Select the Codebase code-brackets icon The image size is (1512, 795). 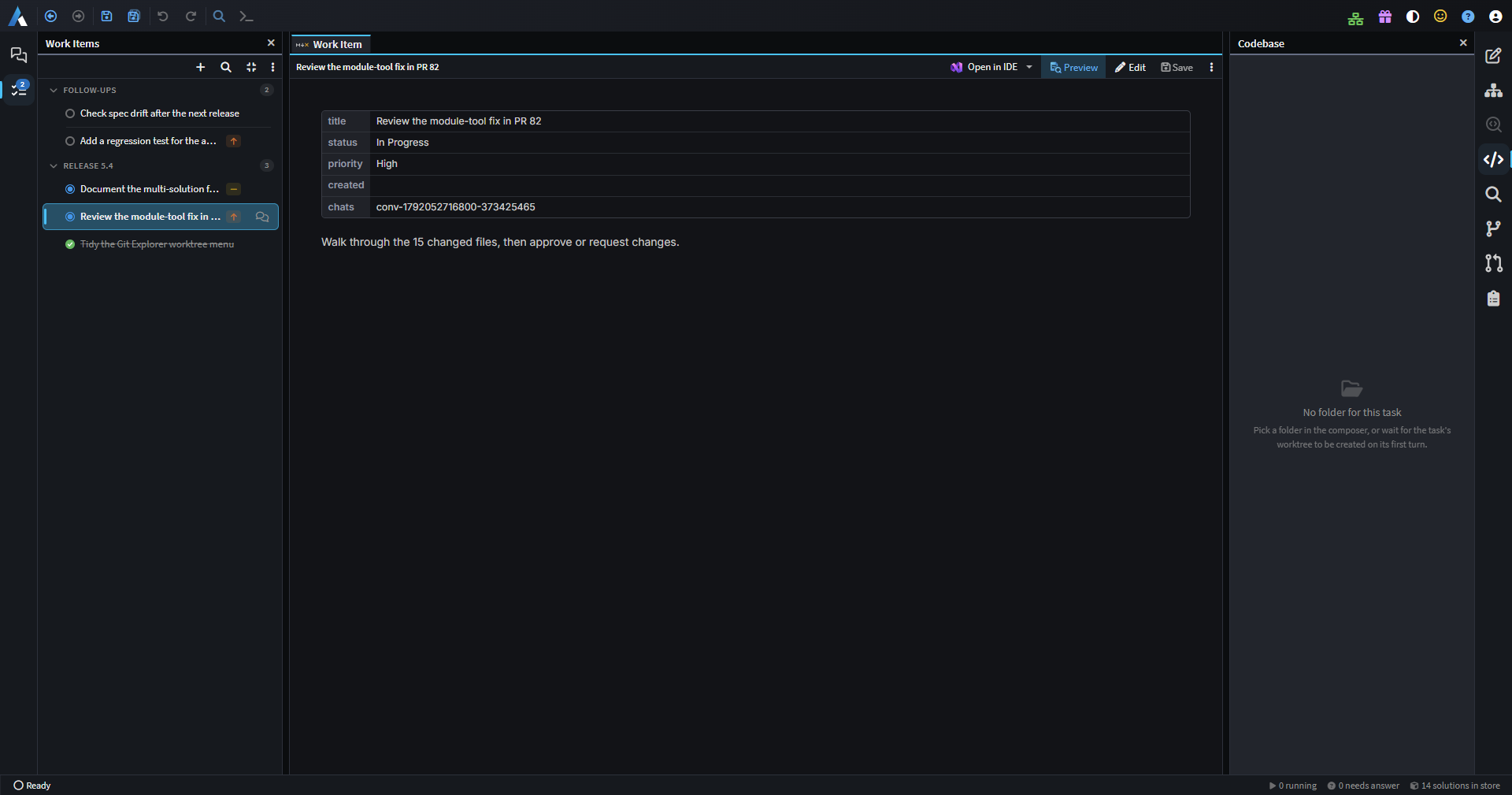point(1493,159)
